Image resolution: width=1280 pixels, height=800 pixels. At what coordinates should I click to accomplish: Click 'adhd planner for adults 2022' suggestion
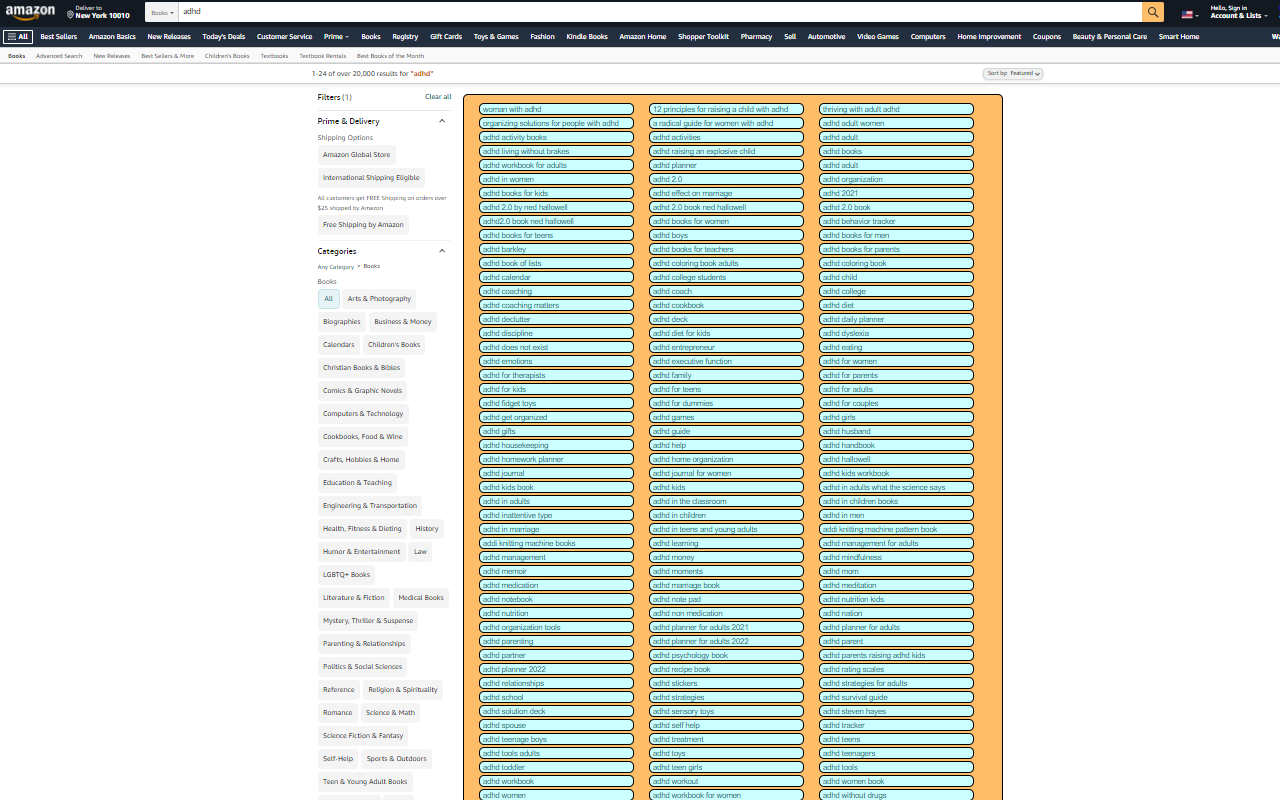[726, 641]
